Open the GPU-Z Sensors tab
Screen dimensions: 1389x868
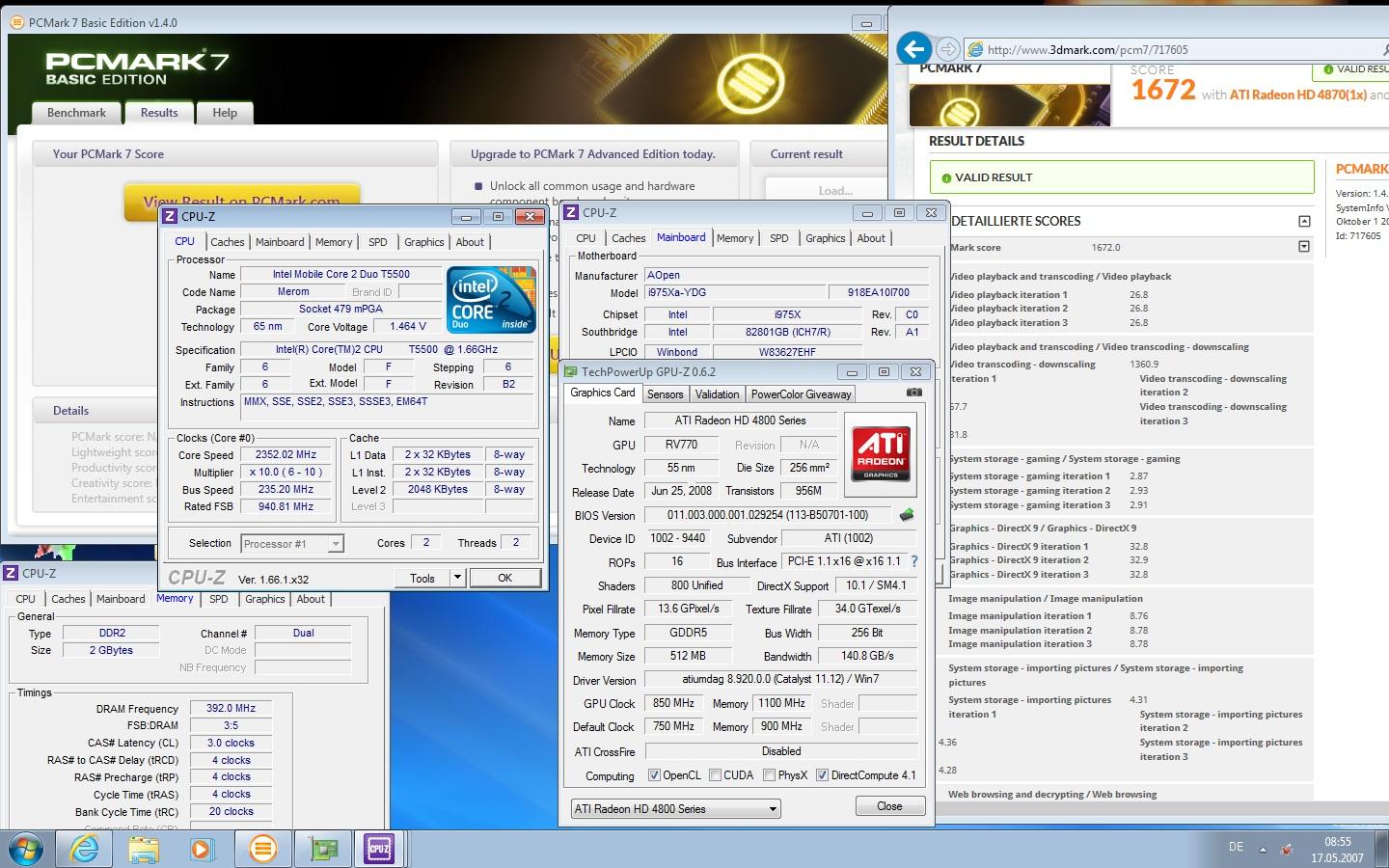[665, 393]
